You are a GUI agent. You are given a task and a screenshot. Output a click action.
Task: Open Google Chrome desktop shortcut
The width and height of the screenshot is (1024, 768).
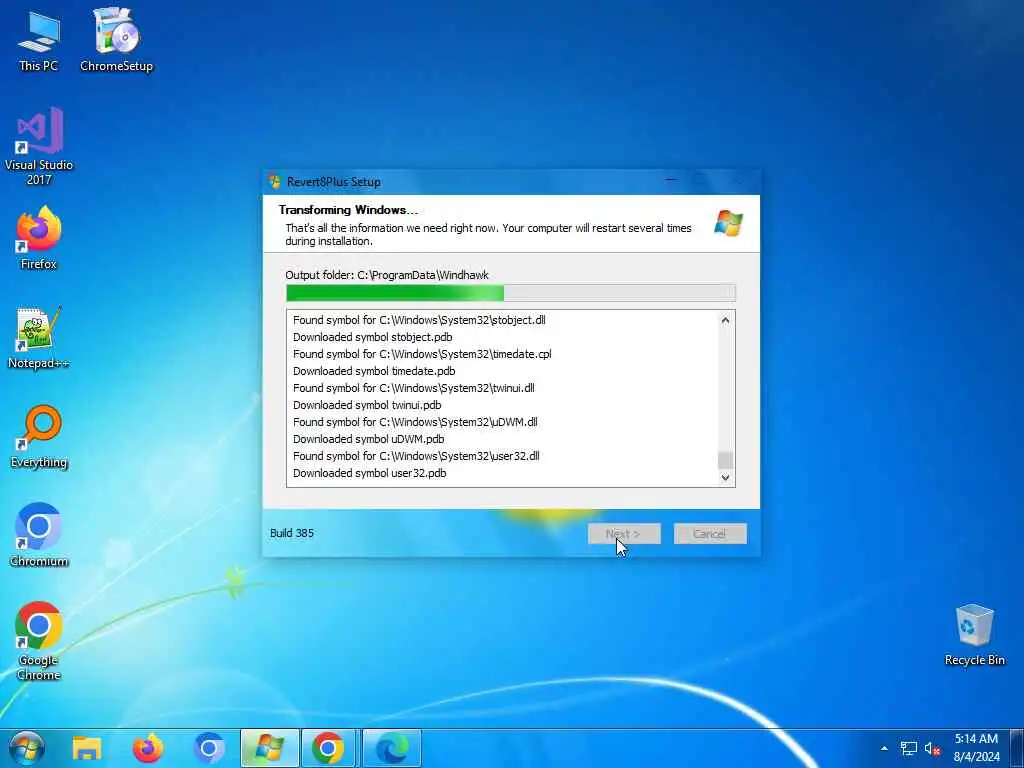(x=39, y=641)
